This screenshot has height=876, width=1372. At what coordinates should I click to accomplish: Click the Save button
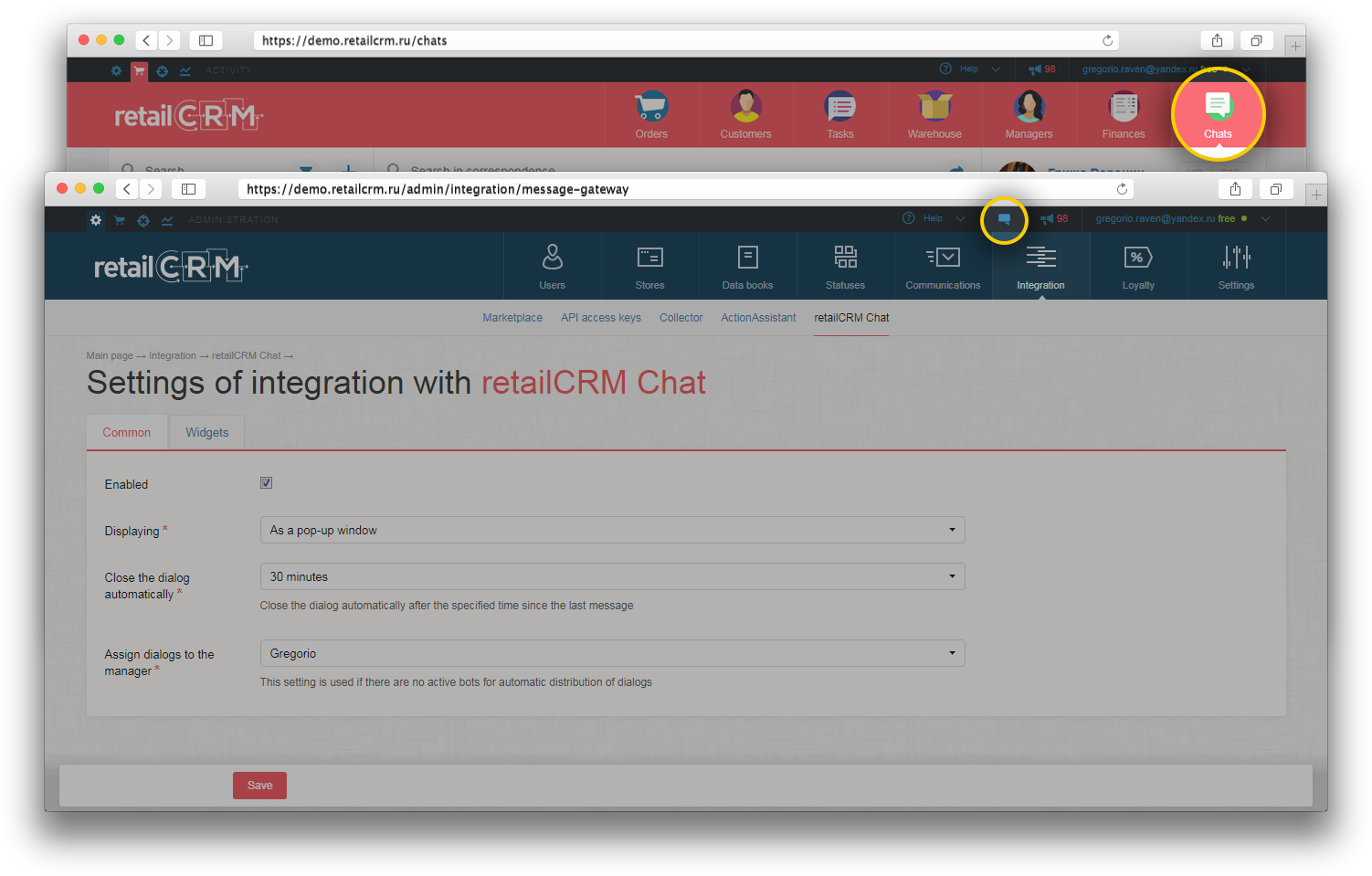259,786
